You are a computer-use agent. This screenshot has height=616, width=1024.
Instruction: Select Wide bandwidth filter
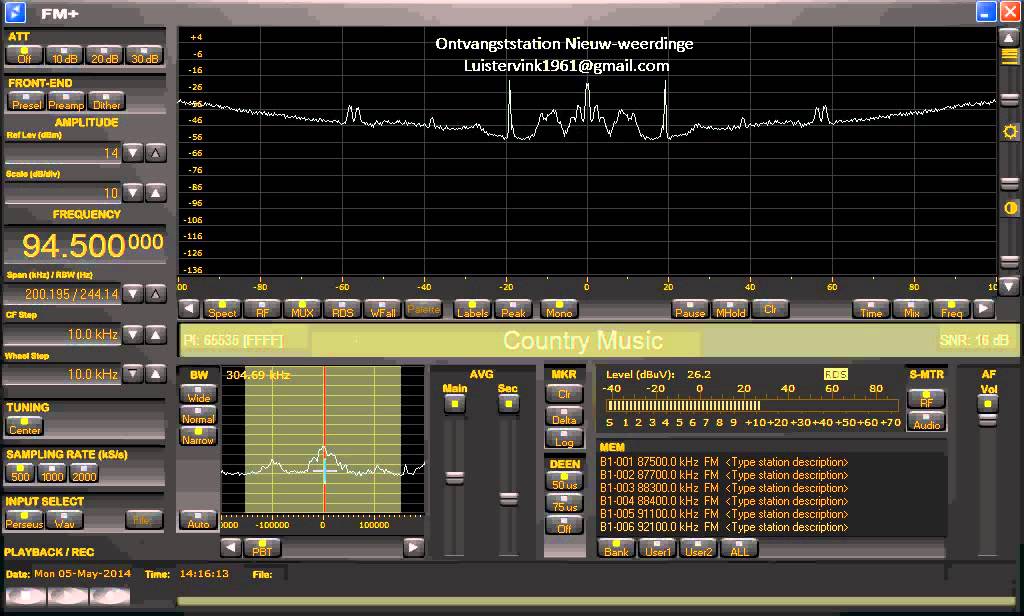tap(199, 394)
